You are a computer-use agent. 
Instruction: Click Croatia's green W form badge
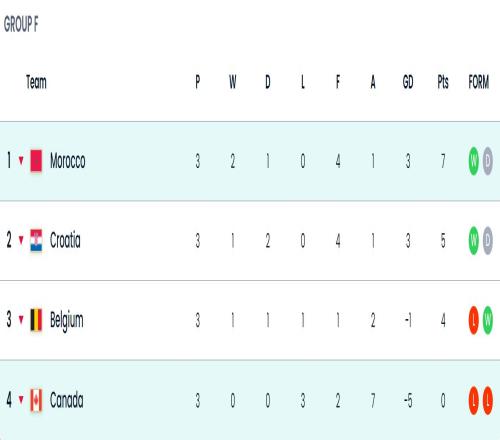point(473,240)
